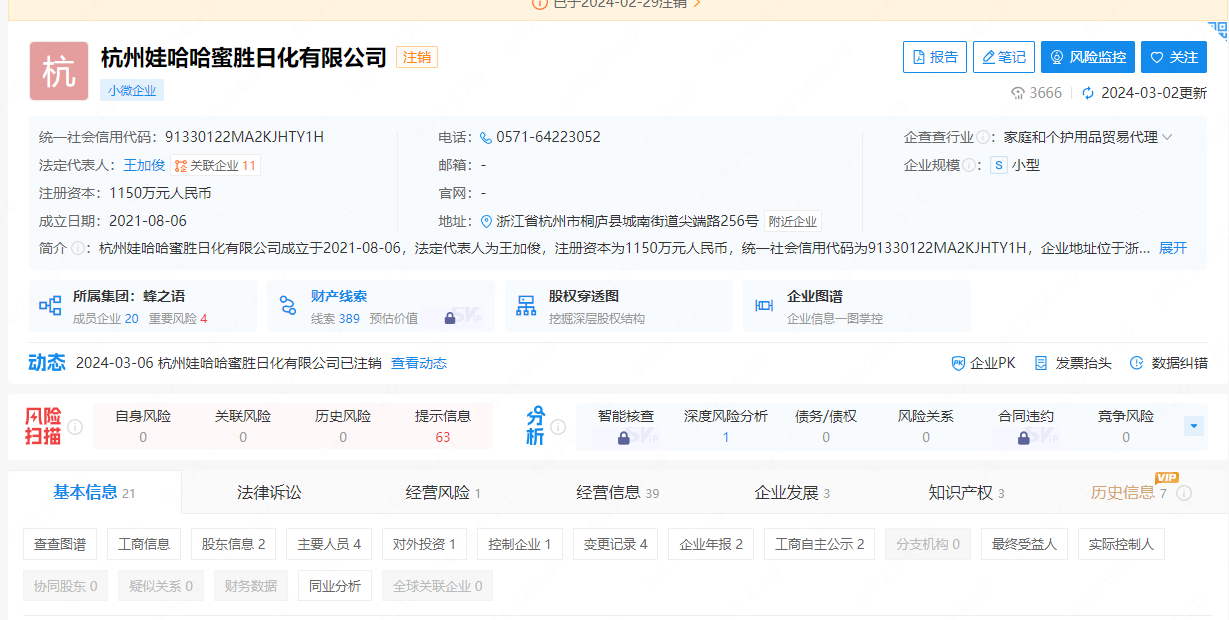
Task: Click the 小微企业 tag
Action: tap(132, 90)
